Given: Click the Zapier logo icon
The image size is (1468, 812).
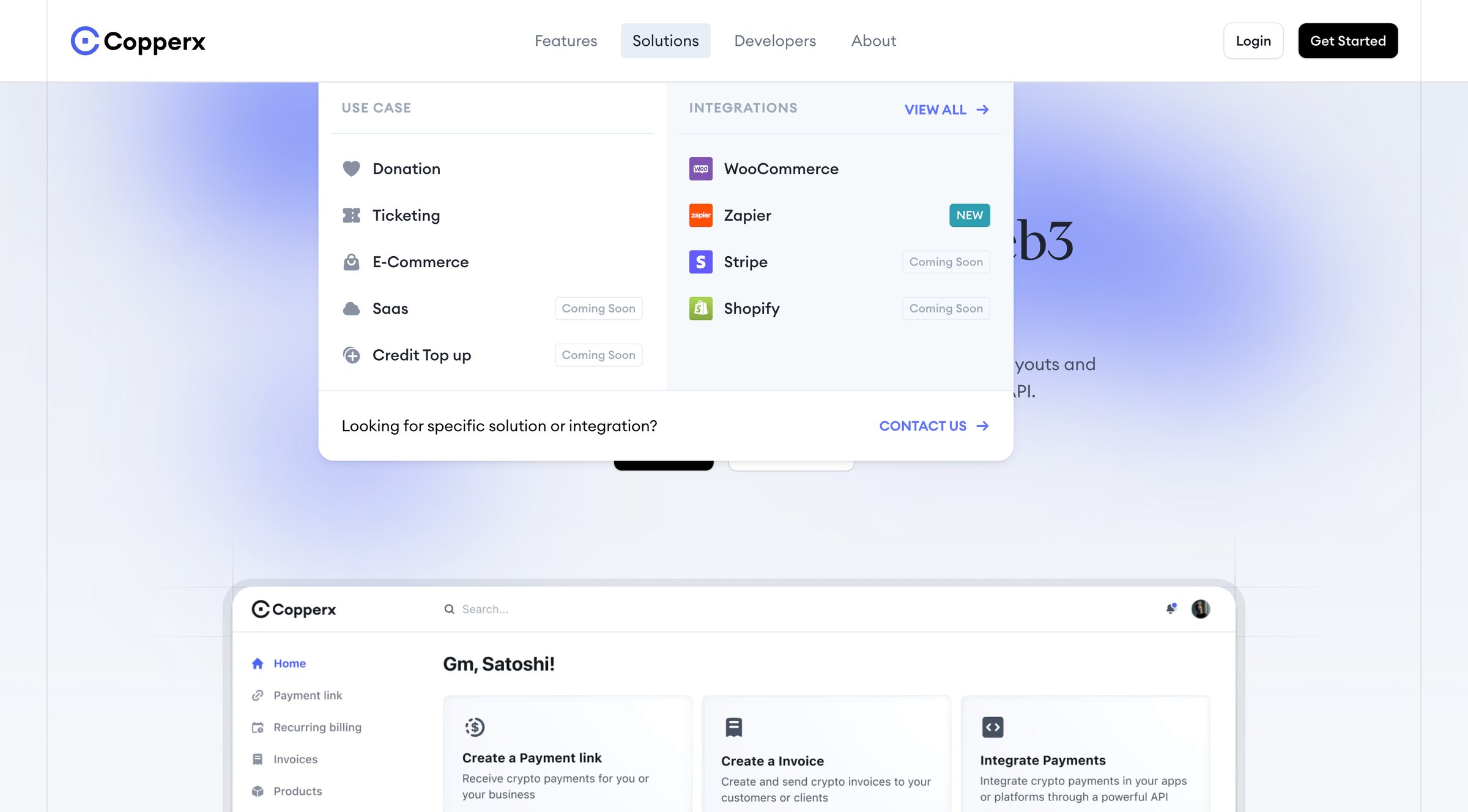Looking at the screenshot, I should point(701,215).
